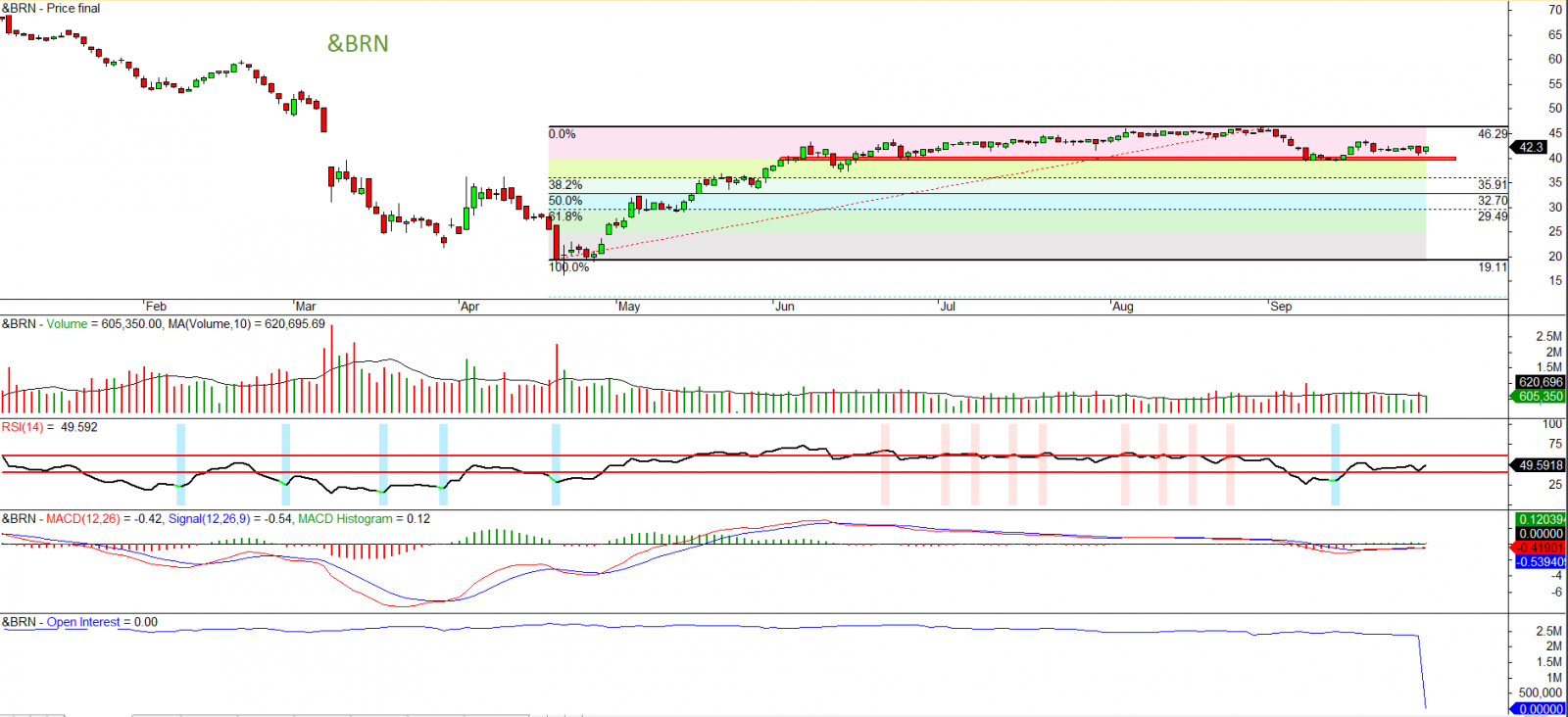Click the red 'RSI(14)' indicator label
1568x717 pixels.
pyautogui.click(x=23, y=427)
